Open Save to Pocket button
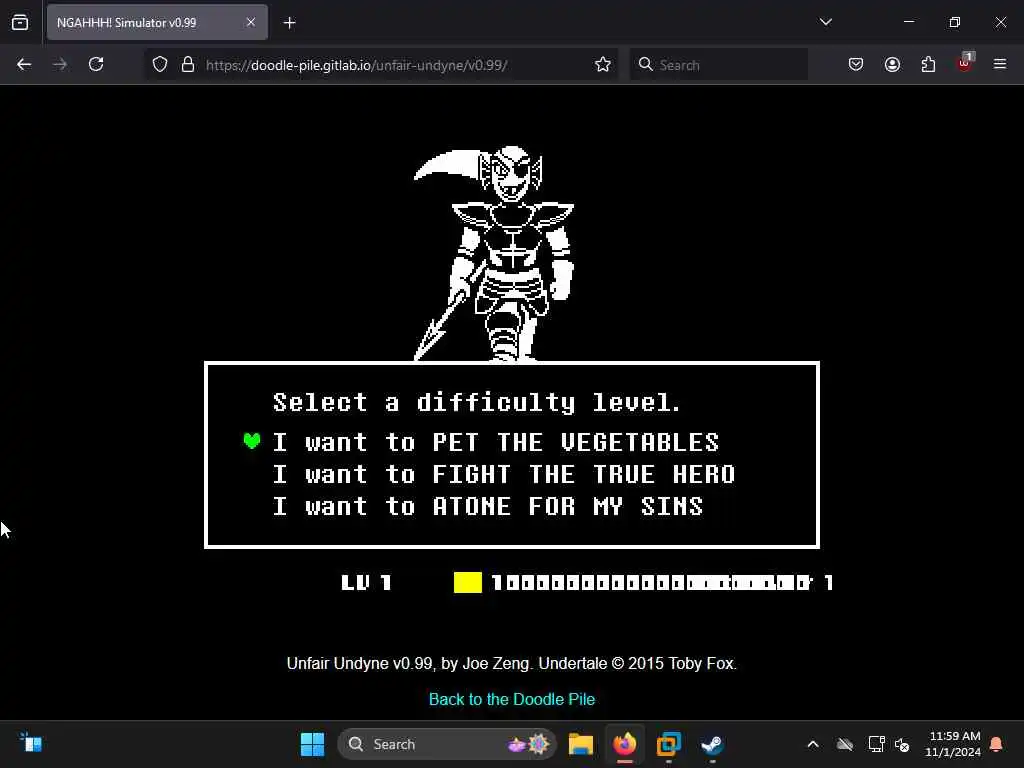This screenshot has height=768, width=1024. click(x=856, y=64)
